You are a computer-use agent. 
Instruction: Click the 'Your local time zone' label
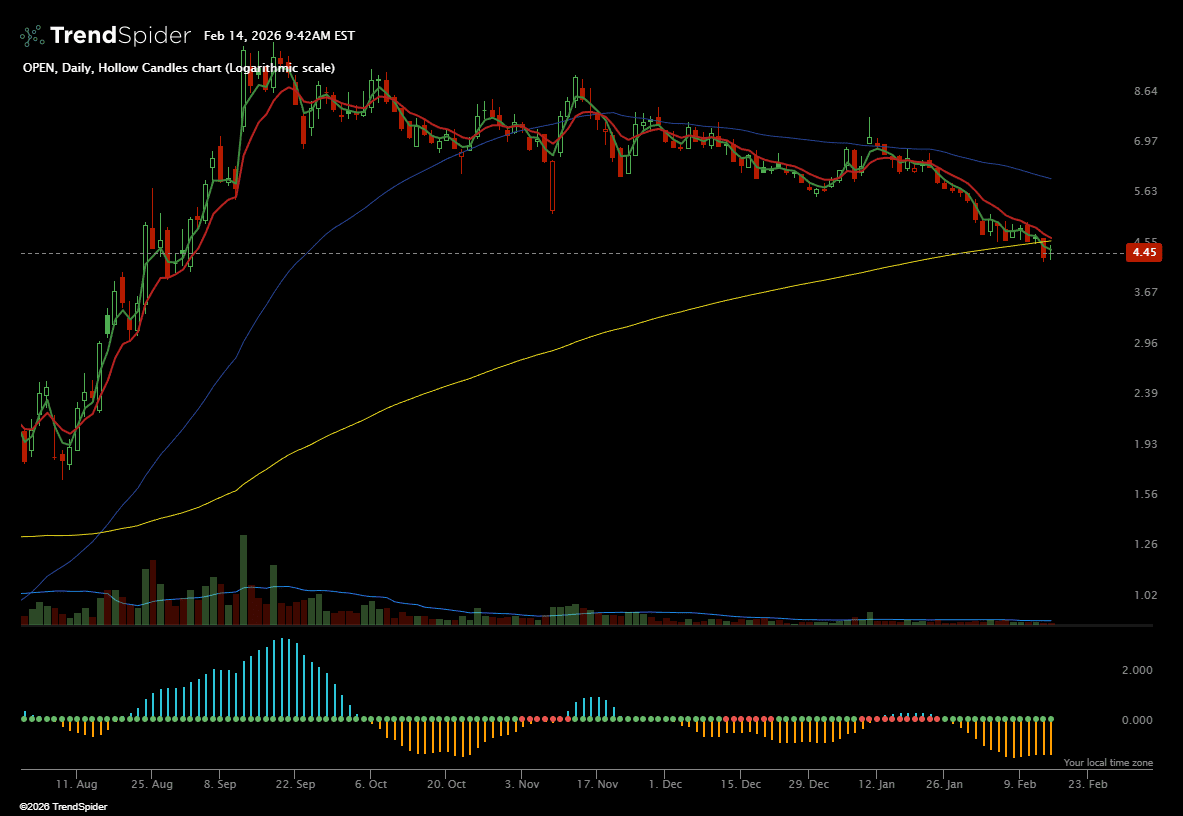[x=1108, y=763]
